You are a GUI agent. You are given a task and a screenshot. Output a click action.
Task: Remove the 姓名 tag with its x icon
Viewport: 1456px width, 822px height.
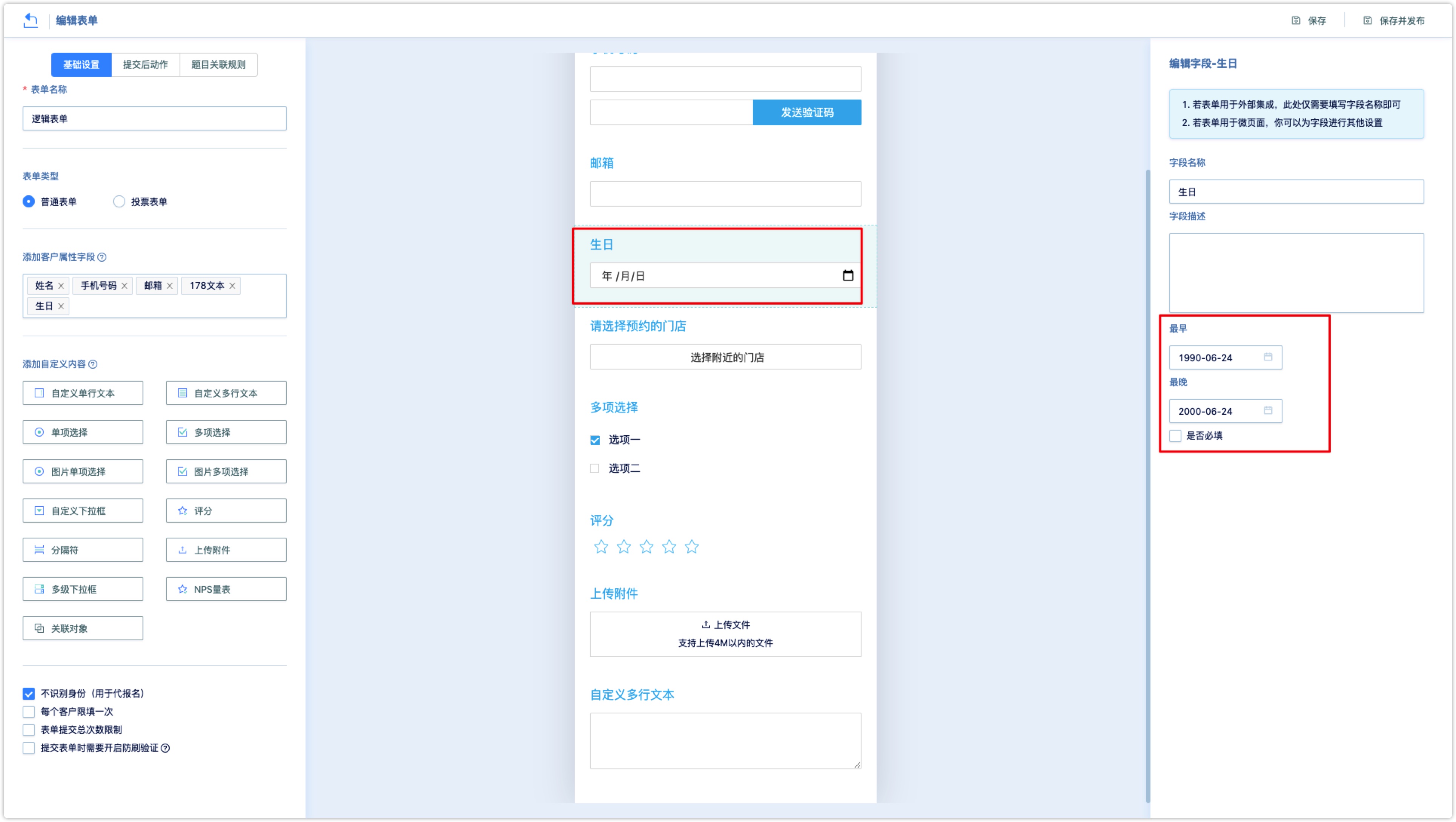61,285
